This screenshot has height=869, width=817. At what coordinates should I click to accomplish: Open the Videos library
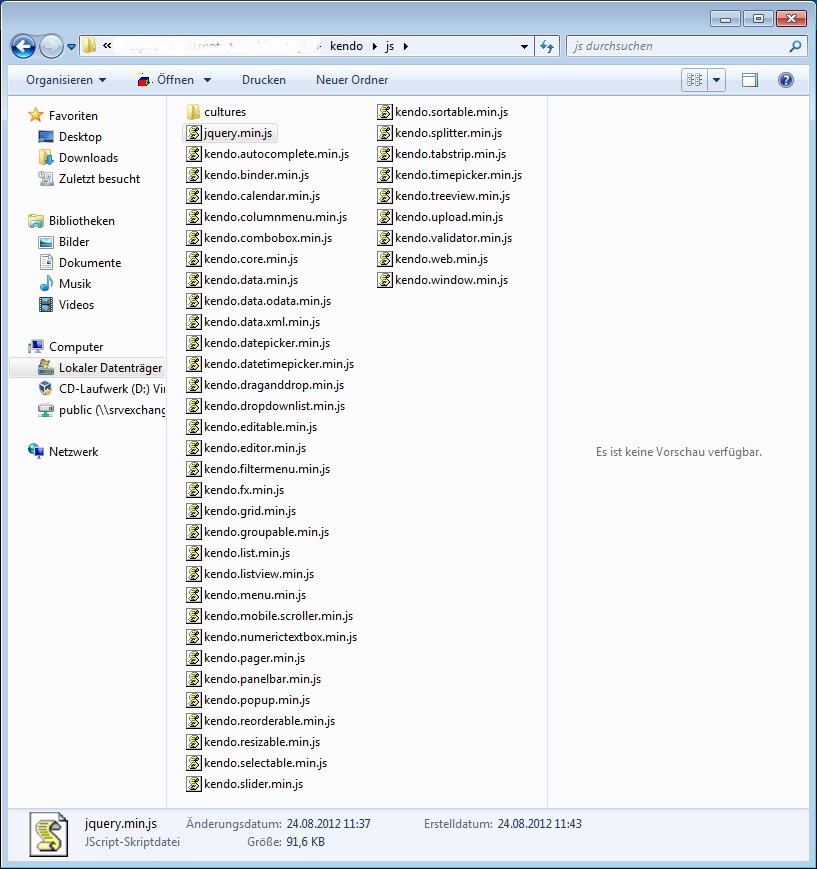(66, 305)
